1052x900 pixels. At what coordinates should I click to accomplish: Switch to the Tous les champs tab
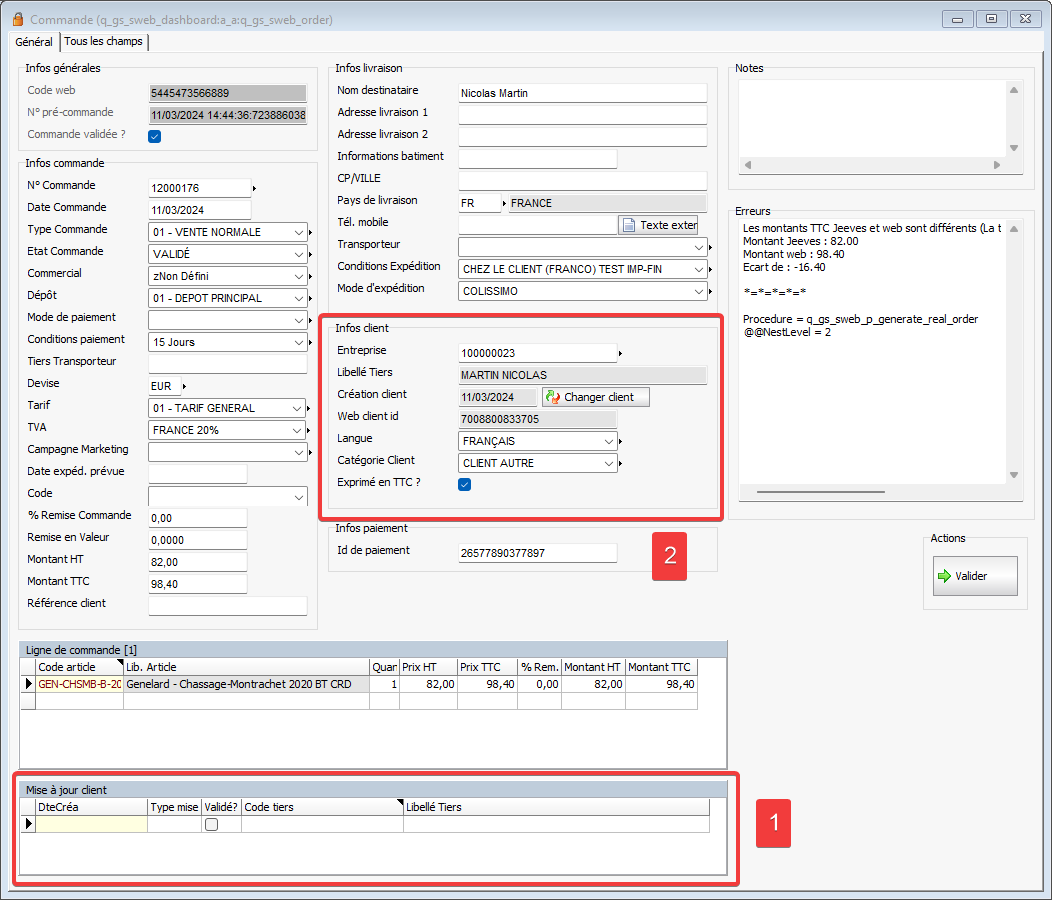[x=104, y=42]
